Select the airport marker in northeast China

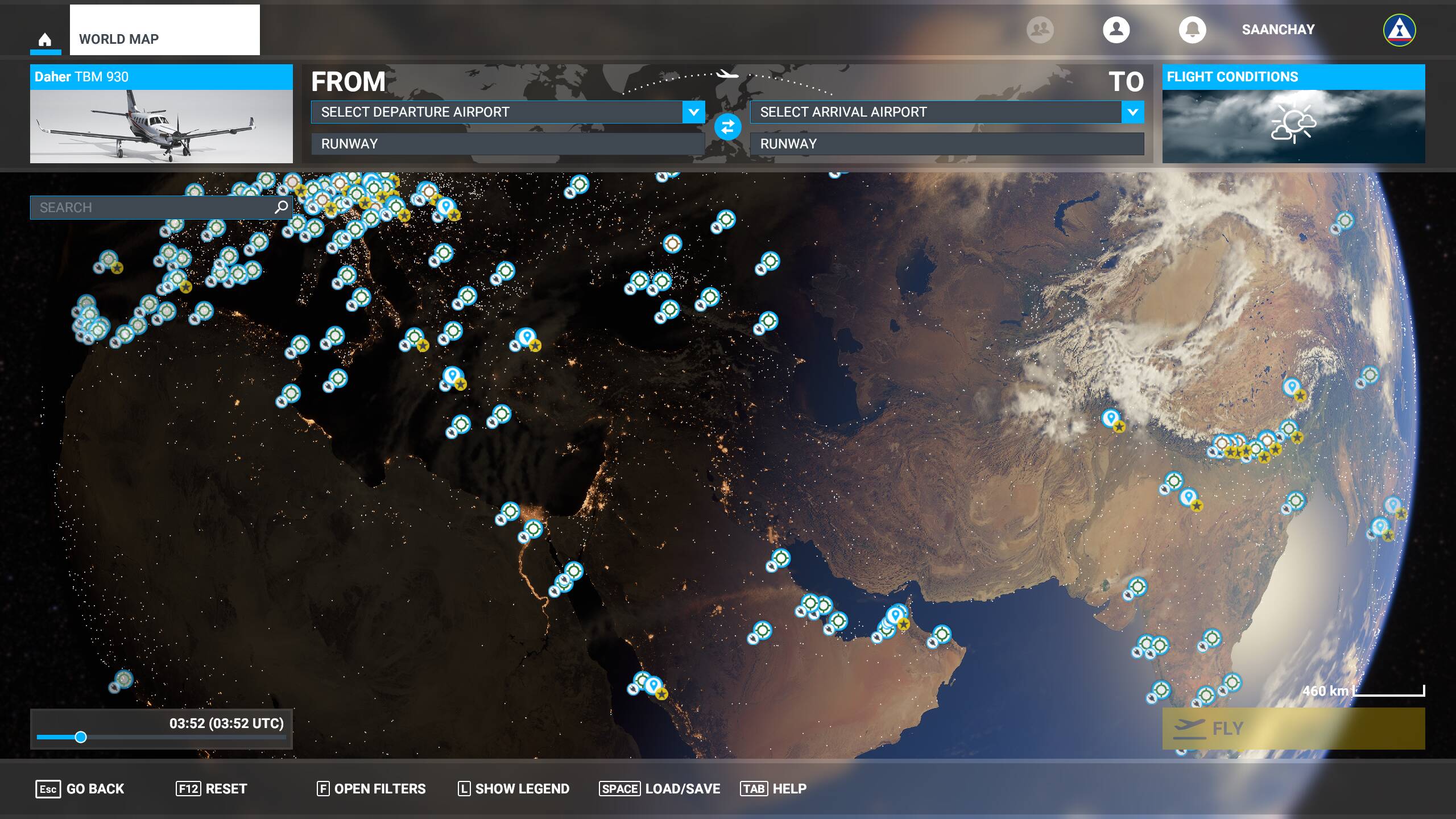coord(1344,221)
